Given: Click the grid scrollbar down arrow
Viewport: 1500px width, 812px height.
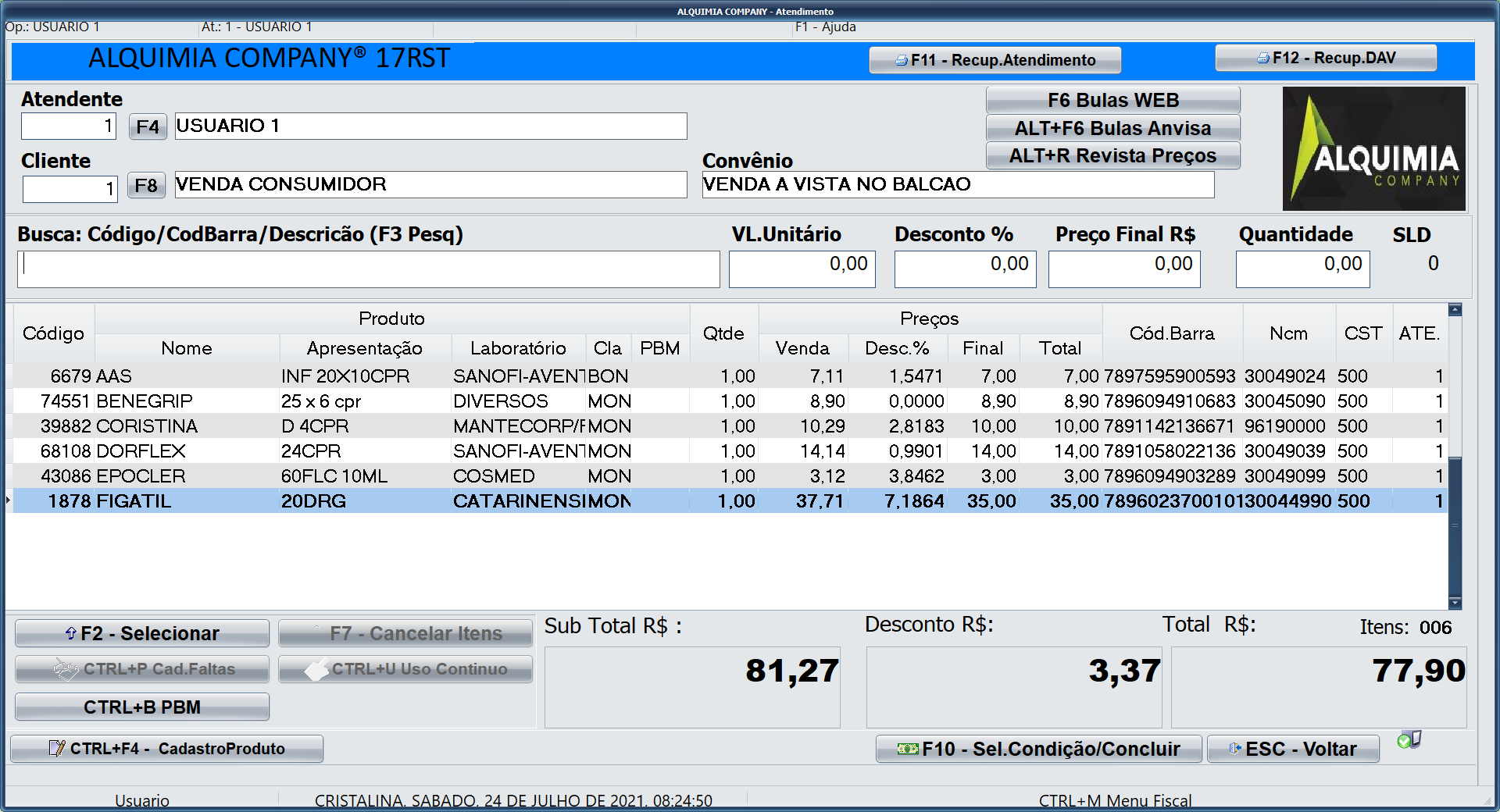Looking at the screenshot, I should tap(1455, 603).
